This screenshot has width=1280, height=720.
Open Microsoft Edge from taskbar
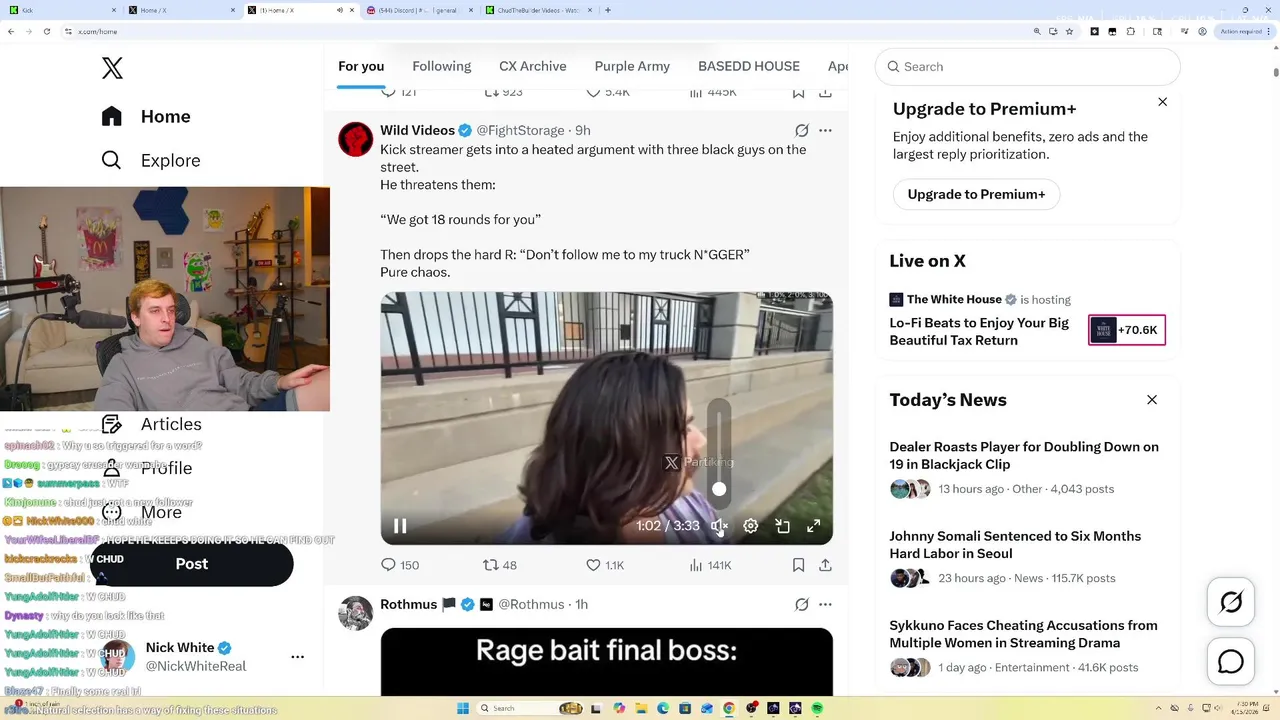(663, 708)
